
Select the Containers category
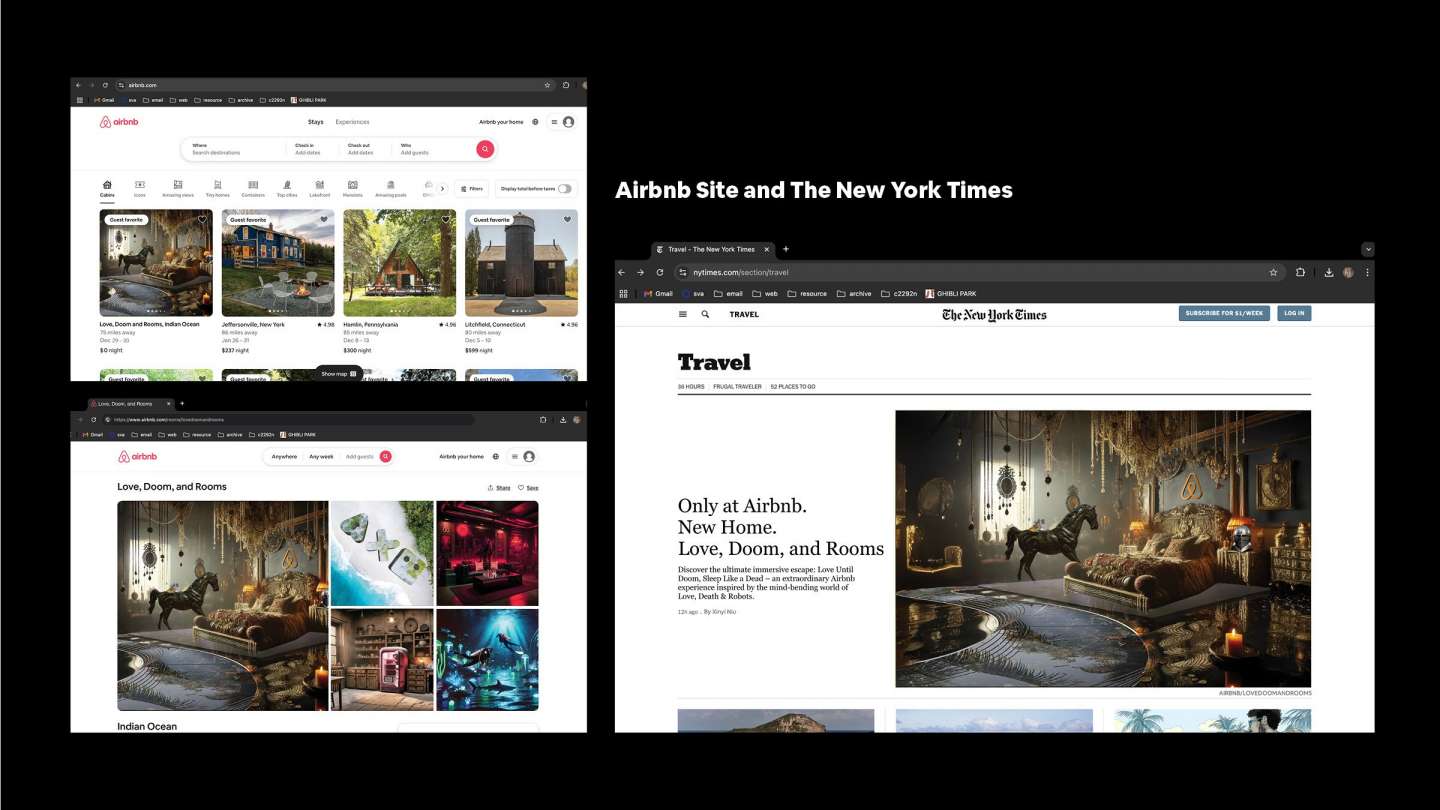[253, 188]
